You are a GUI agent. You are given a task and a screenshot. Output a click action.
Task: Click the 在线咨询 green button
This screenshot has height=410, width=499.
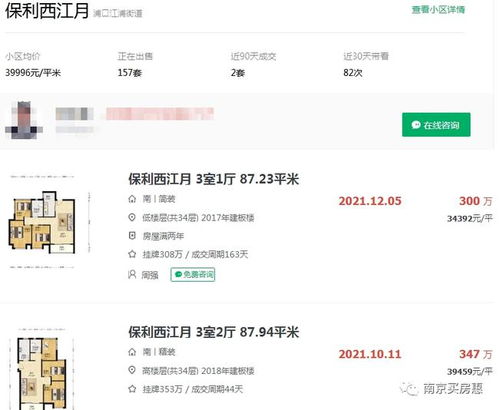(x=436, y=125)
